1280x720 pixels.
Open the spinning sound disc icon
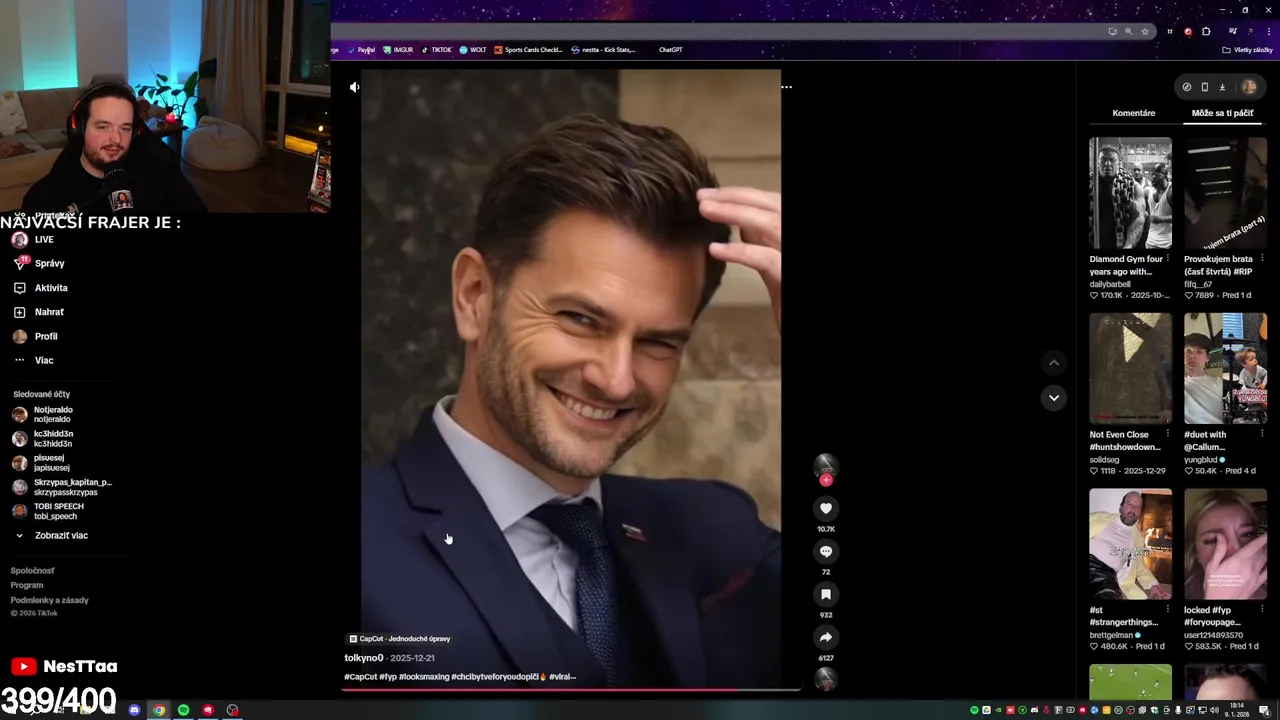pos(826,679)
